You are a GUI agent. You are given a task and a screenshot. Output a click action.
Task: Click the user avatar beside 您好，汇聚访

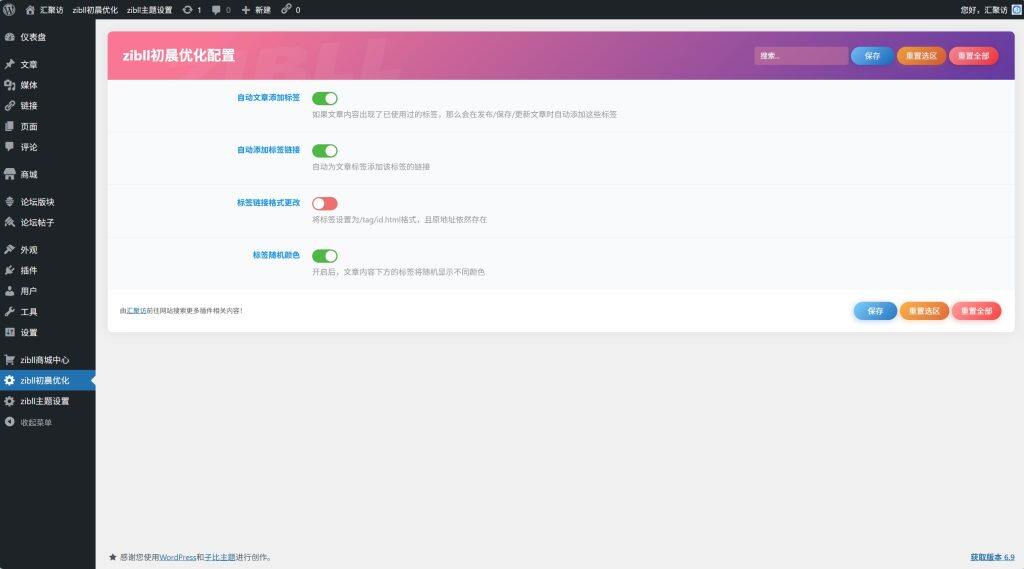pos(1016,9)
